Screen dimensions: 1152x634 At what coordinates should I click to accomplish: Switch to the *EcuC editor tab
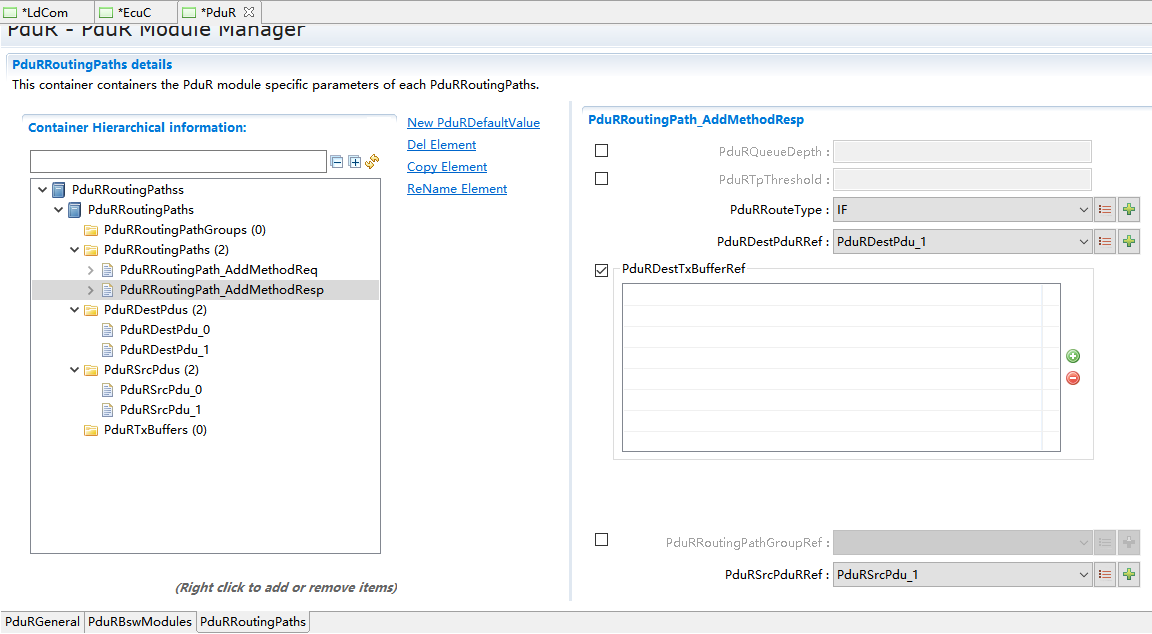(136, 12)
